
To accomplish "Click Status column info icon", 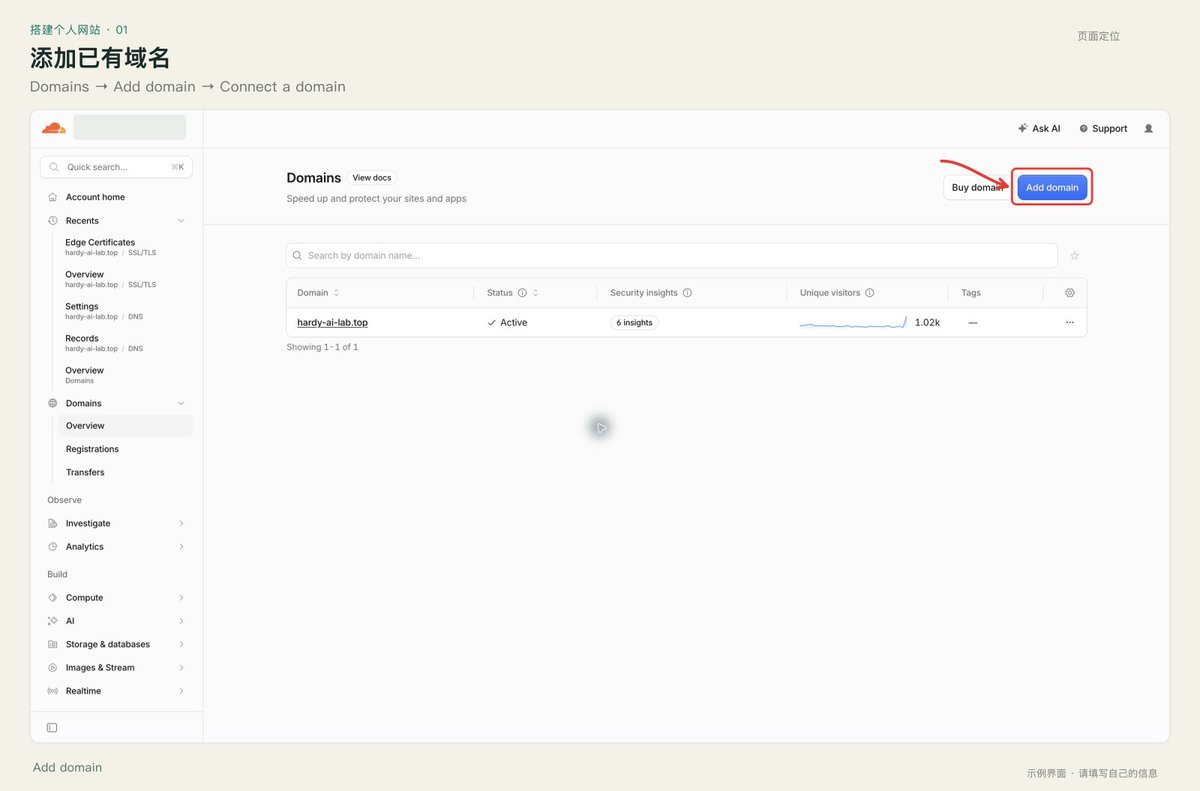I will click(x=522, y=293).
